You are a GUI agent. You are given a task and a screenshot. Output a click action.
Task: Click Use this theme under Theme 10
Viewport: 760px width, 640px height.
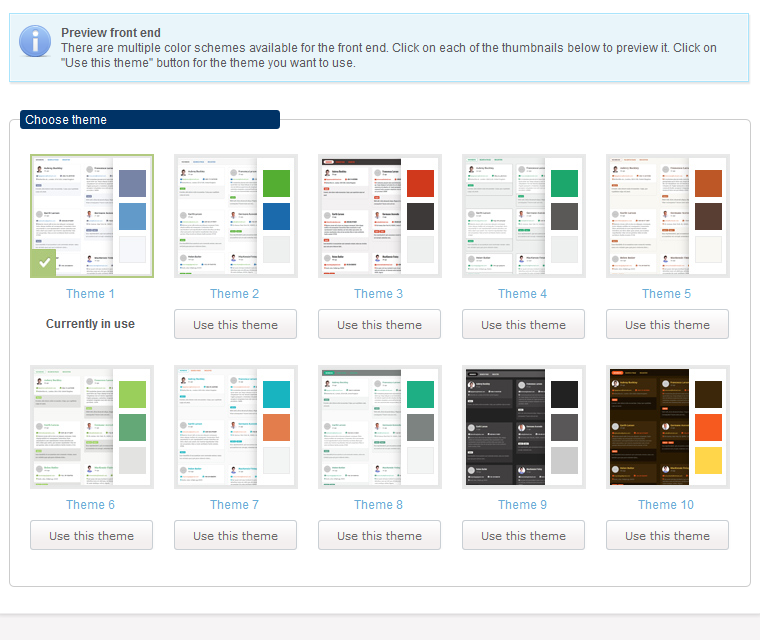click(667, 535)
